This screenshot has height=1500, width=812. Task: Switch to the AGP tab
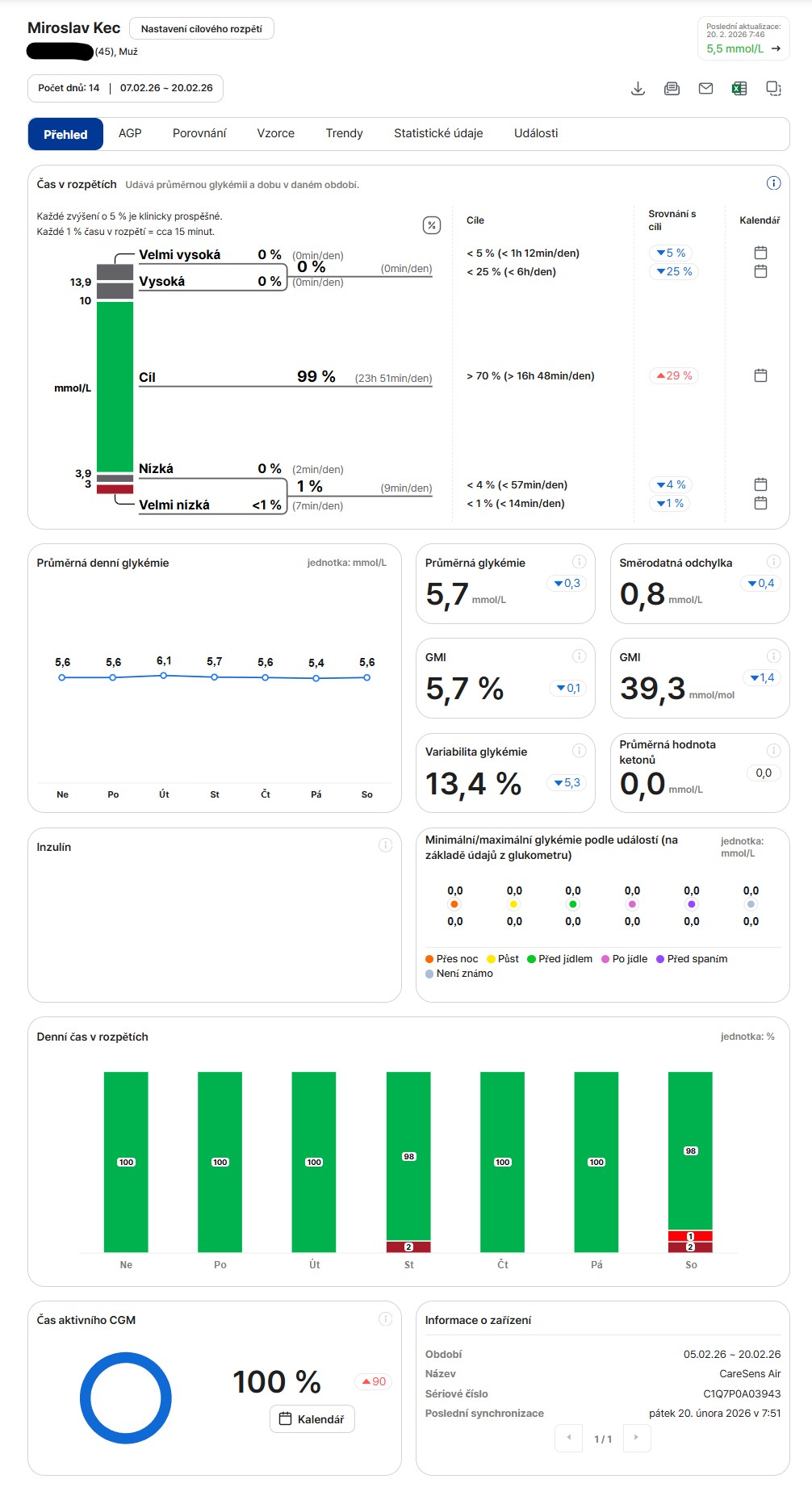click(x=130, y=134)
